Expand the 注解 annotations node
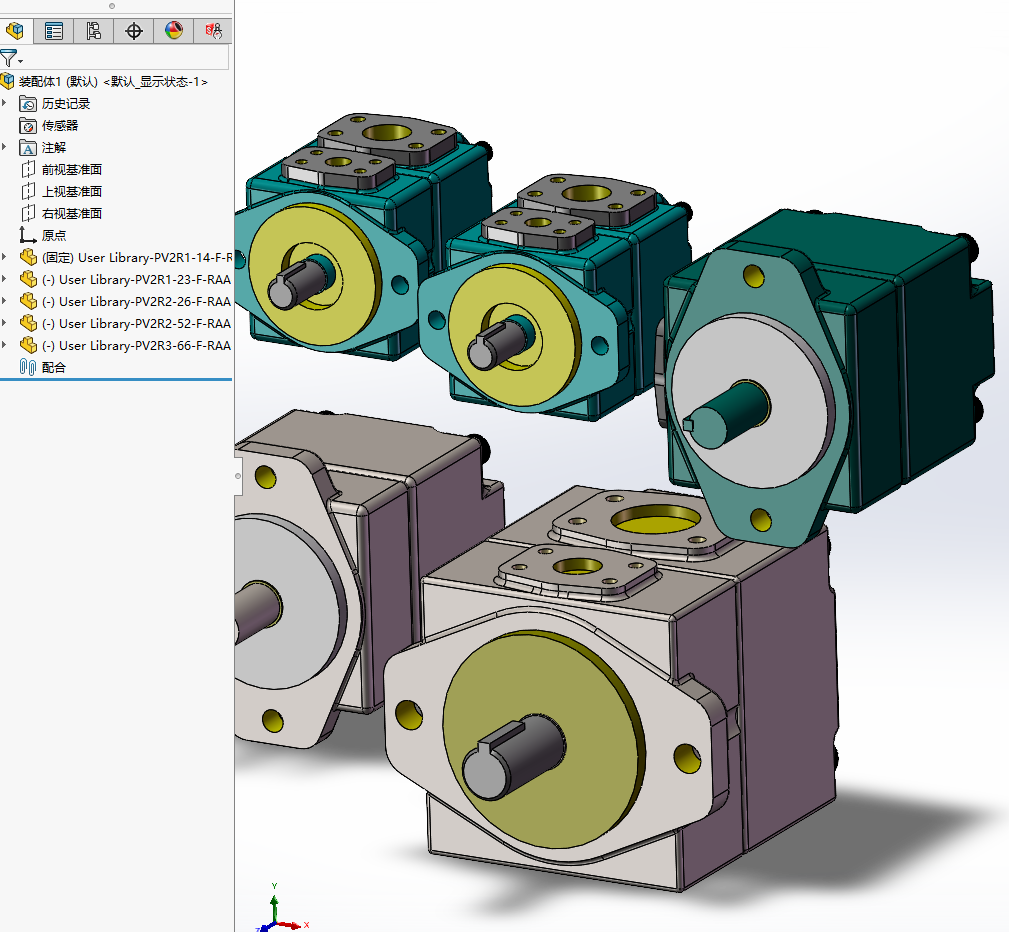 tap(5, 147)
